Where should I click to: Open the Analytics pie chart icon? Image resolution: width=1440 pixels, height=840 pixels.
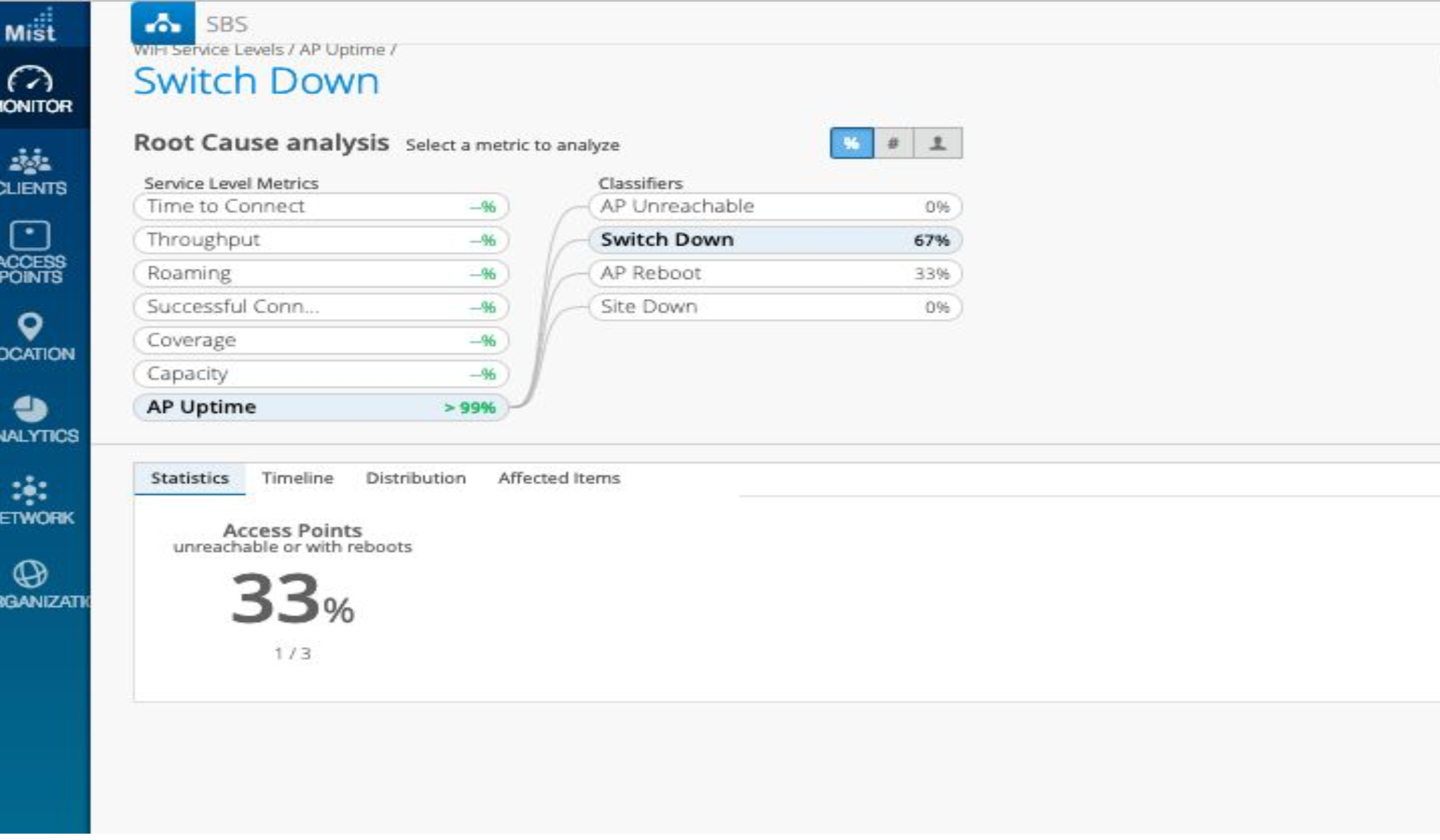click(31, 419)
